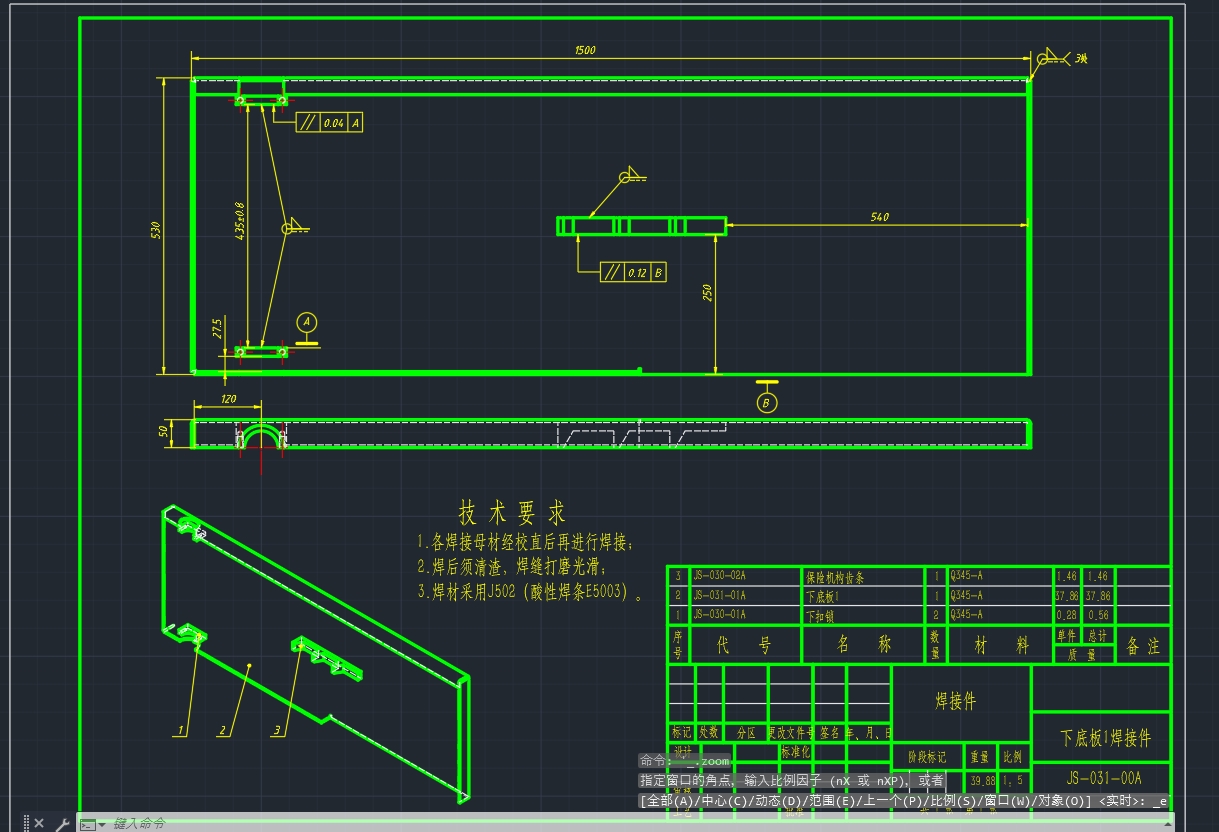Open command line customize wrench menu

tap(61, 823)
